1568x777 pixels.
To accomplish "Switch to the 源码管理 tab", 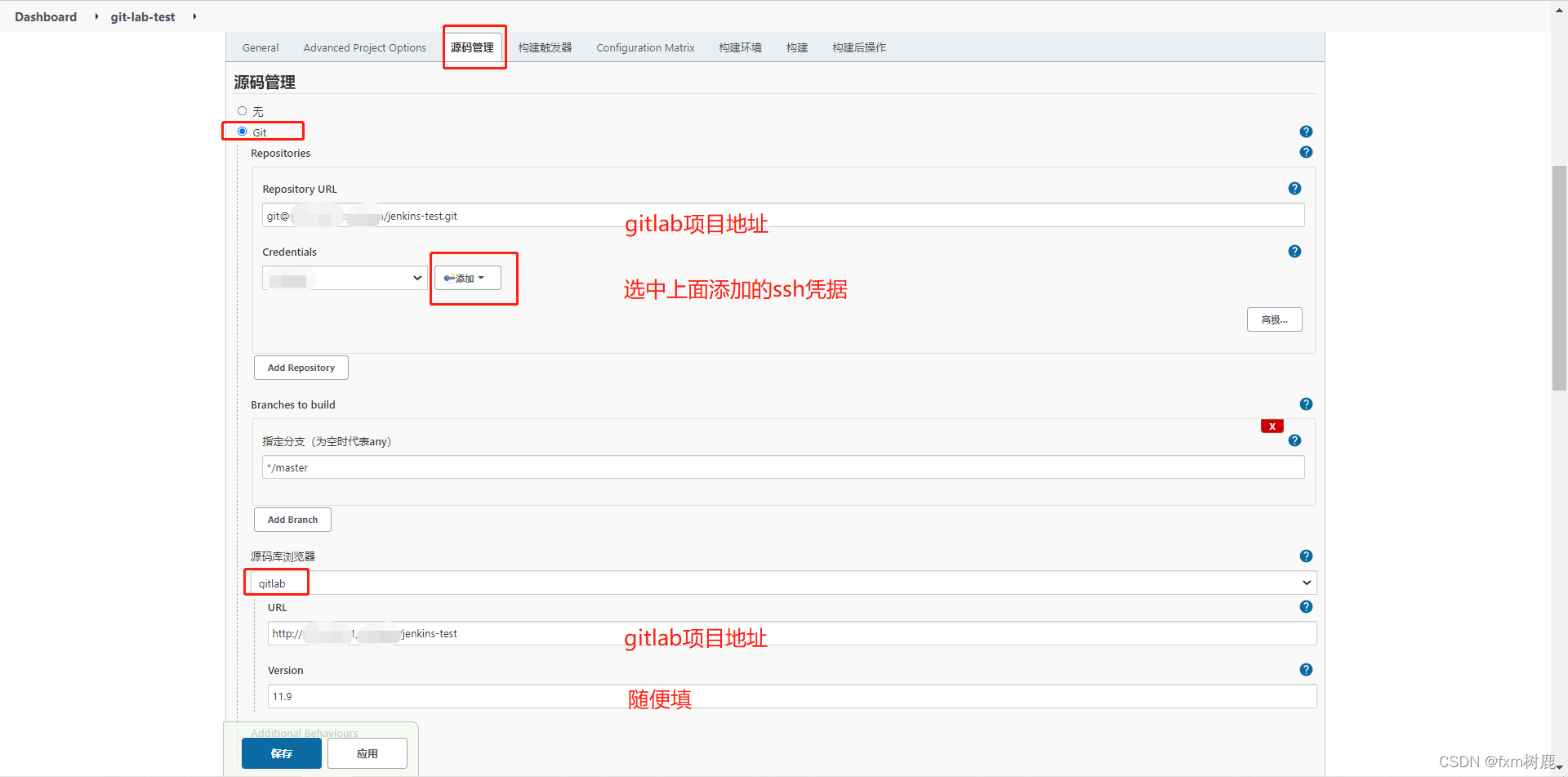I will point(472,47).
